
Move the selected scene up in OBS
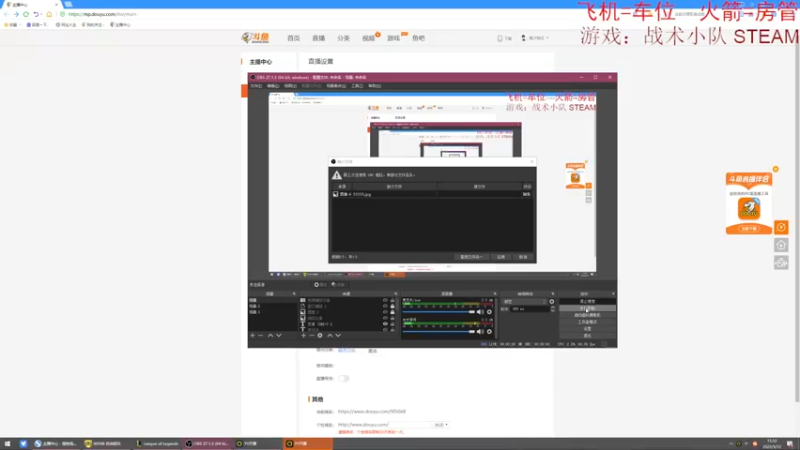click(270, 336)
